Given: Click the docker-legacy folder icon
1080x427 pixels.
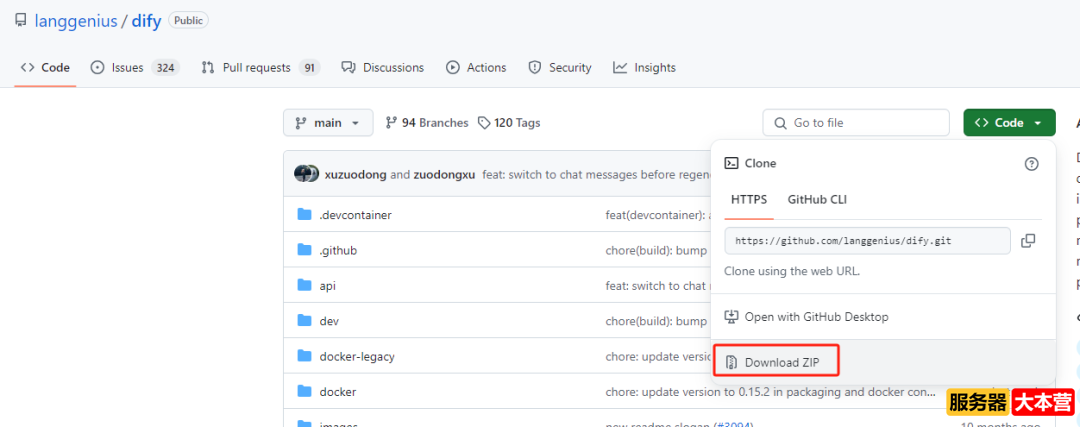Looking at the screenshot, I should pos(305,356).
